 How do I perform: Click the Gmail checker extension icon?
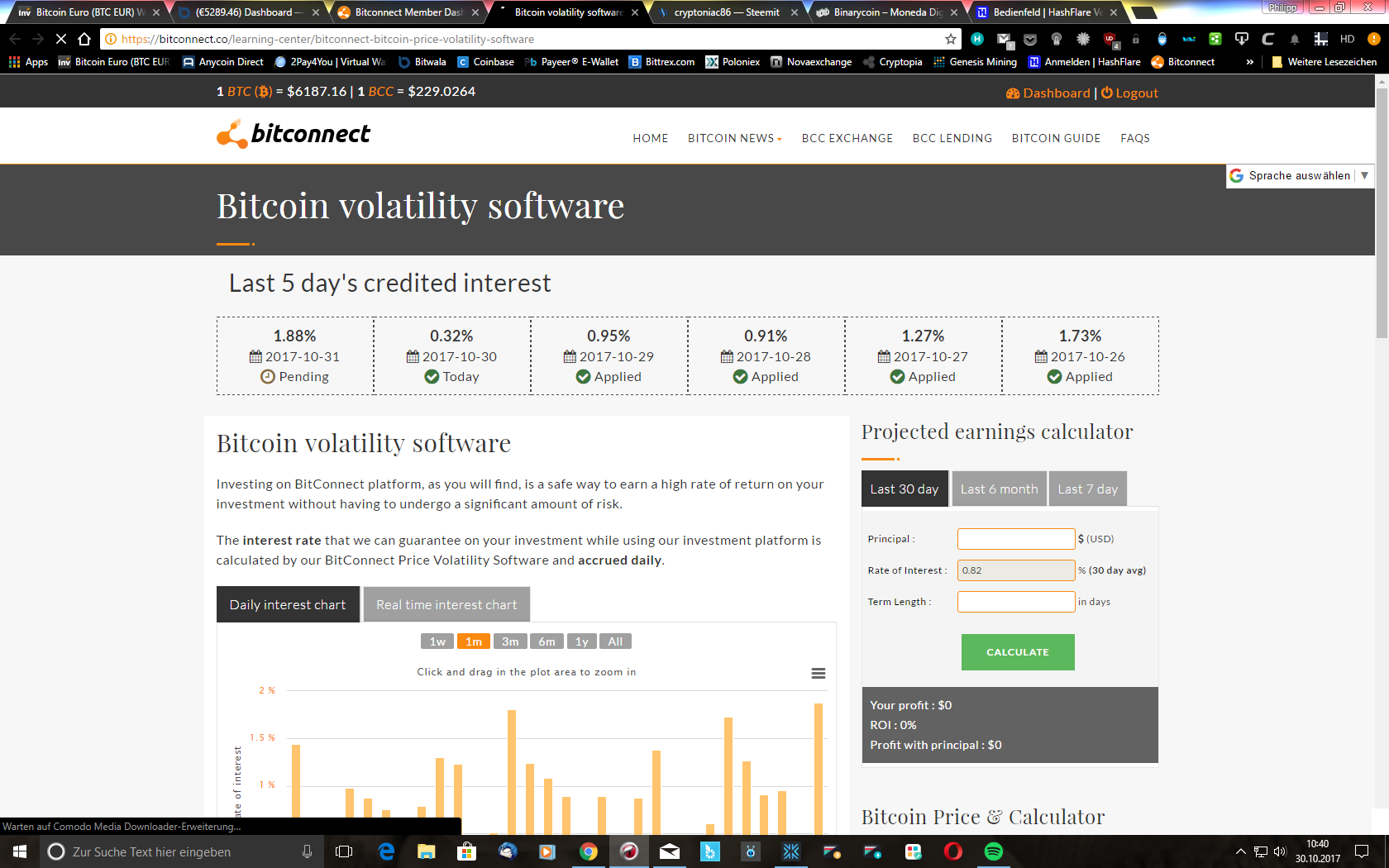coord(1004,39)
